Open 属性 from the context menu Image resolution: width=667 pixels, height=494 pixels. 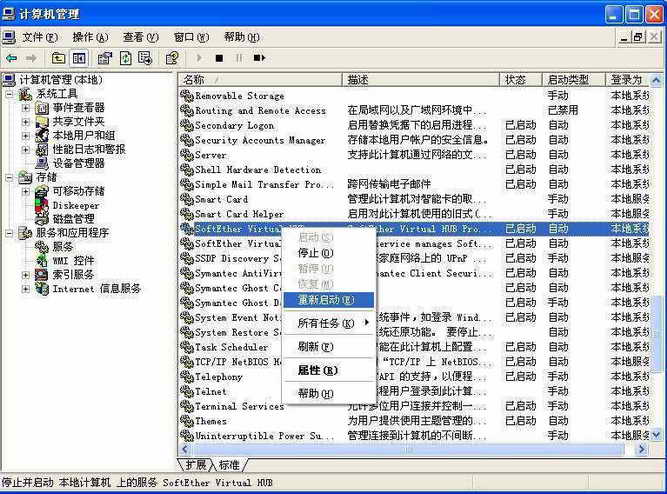(317, 370)
